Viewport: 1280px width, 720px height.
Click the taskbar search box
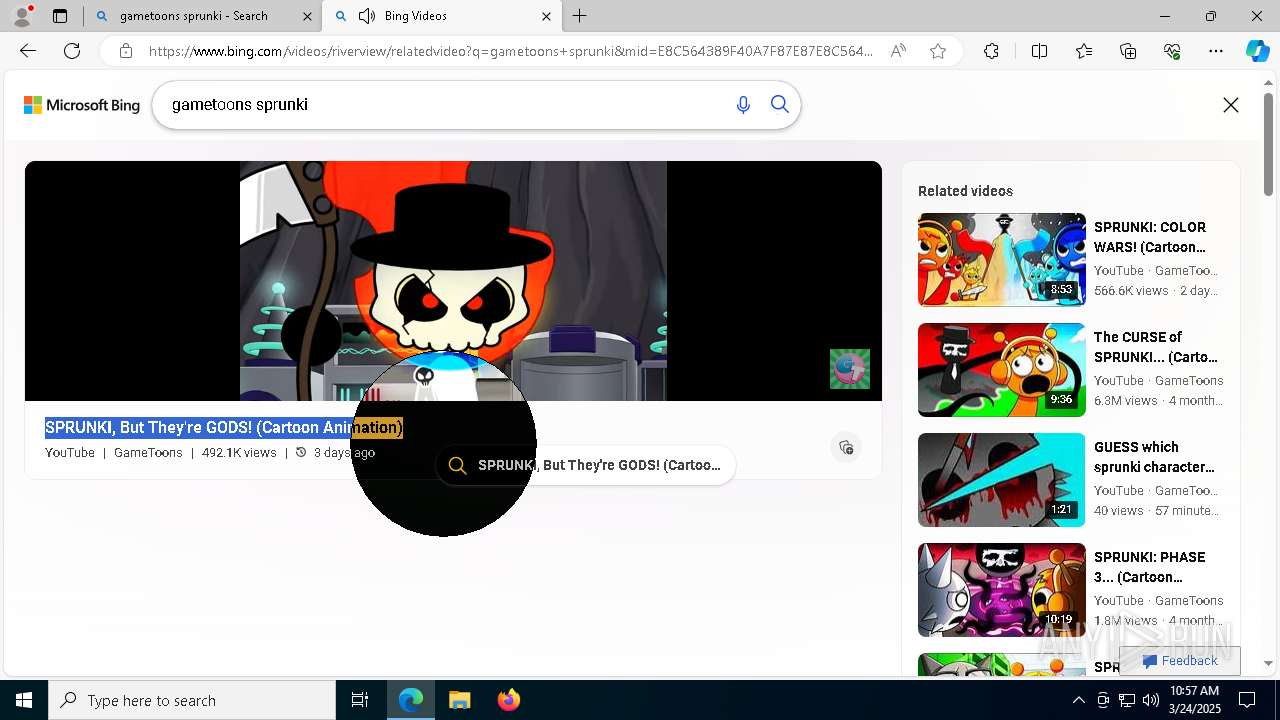pyautogui.click(x=192, y=700)
